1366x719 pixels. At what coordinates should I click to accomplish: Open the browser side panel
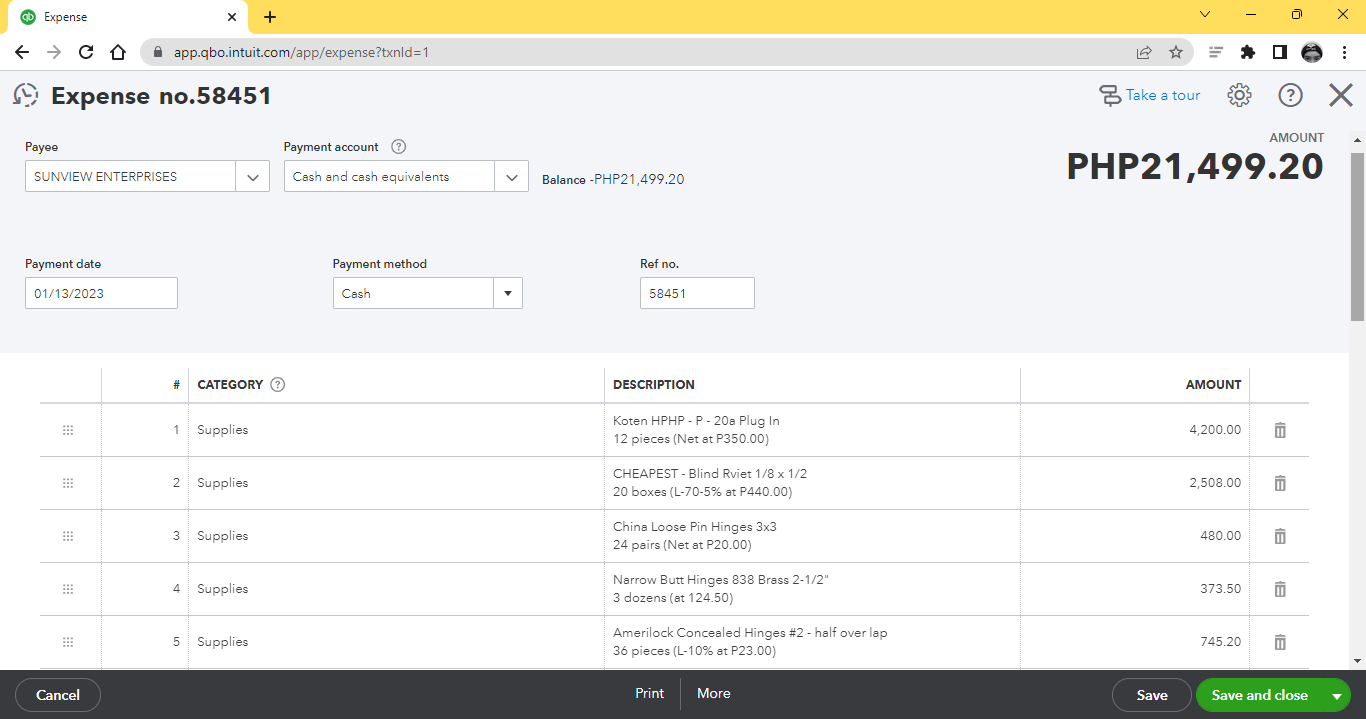(x=1280, y=52)
